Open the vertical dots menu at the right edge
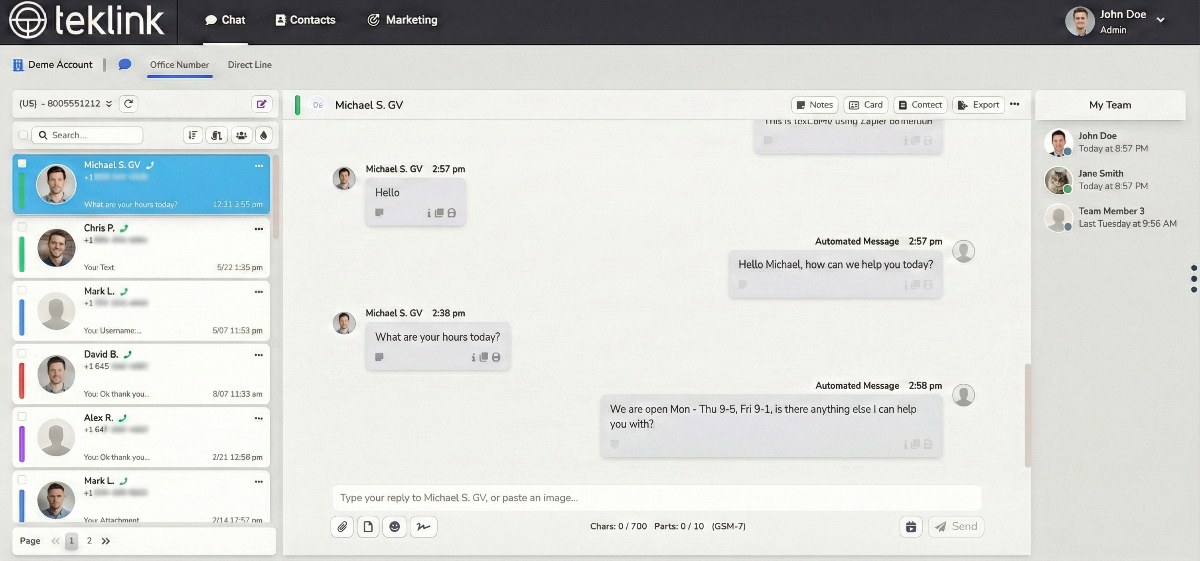 click(1194, 279)
